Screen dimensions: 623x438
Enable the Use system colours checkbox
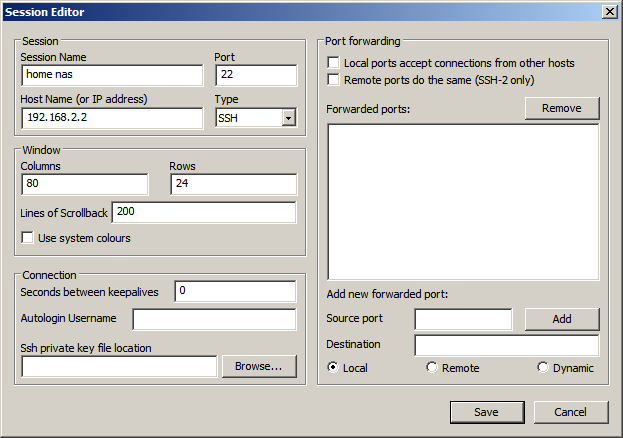27,238
